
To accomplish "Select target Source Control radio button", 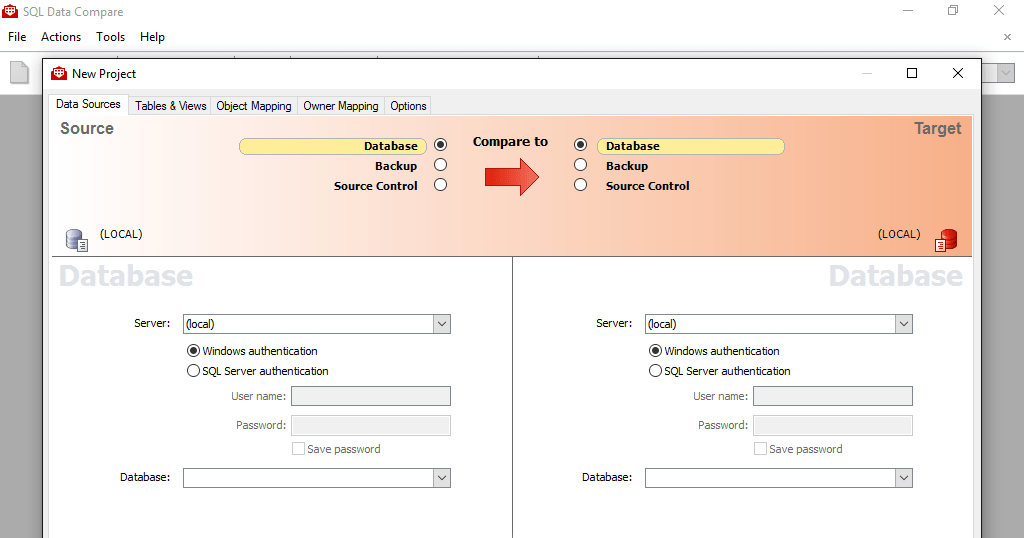I will 580,185.
